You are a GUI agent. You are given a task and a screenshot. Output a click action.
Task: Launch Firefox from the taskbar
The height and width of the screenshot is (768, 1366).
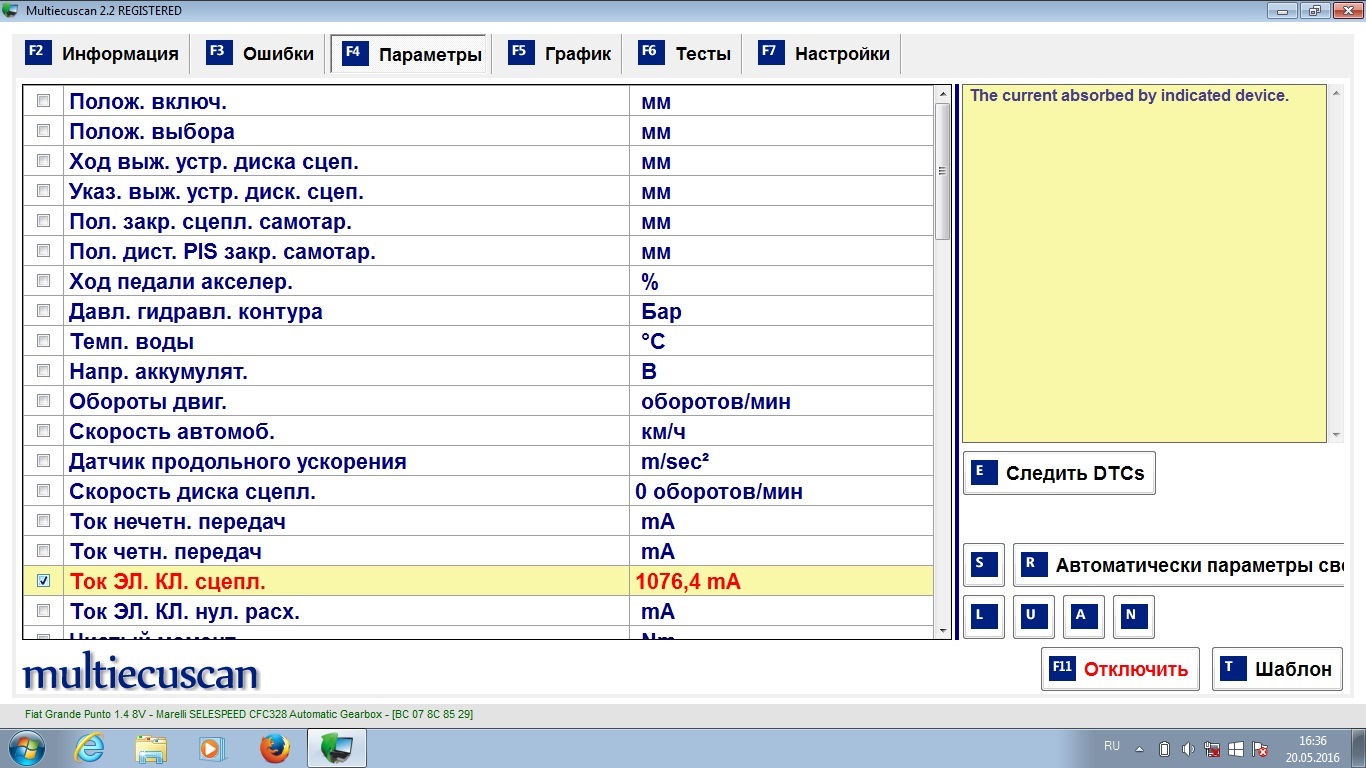tap(273, 748)
